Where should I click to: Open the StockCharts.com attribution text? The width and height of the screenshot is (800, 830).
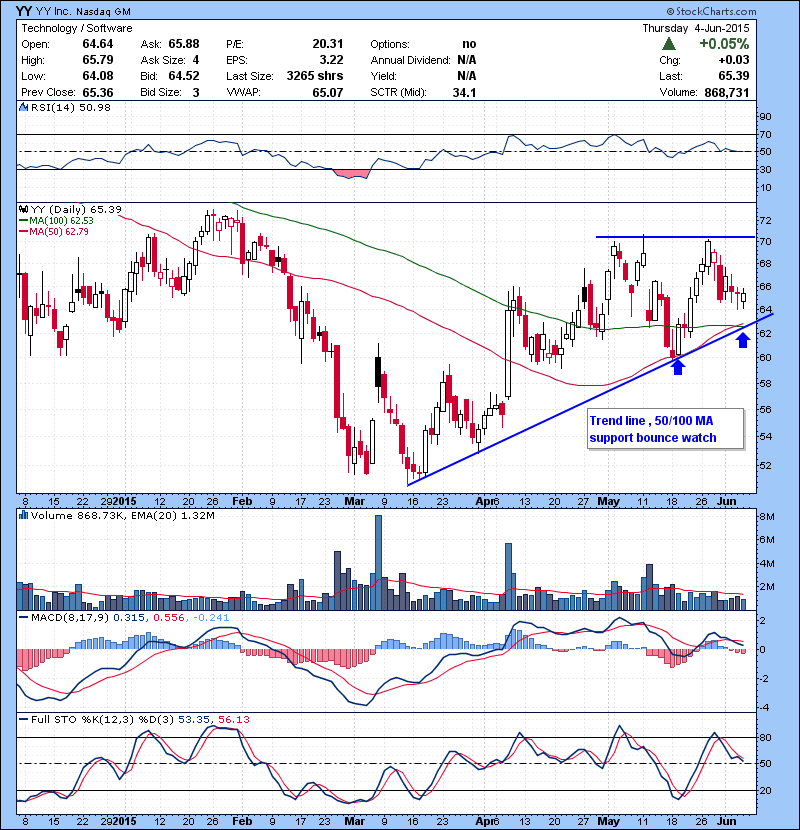pyautogui.click(x=715, y=11)
